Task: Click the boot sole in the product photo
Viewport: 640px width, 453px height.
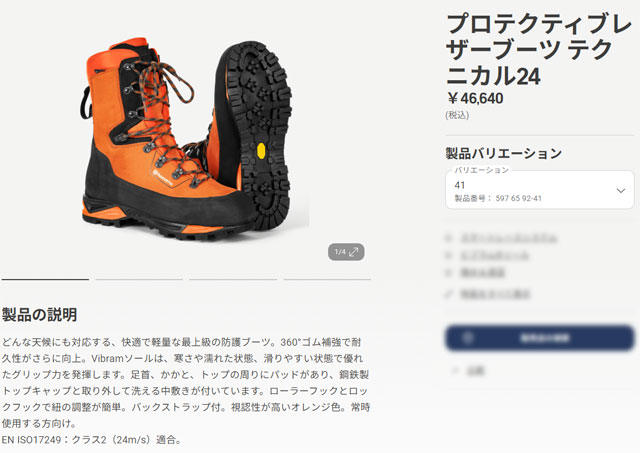Action: pyautogui.click(x=258, y=133)
